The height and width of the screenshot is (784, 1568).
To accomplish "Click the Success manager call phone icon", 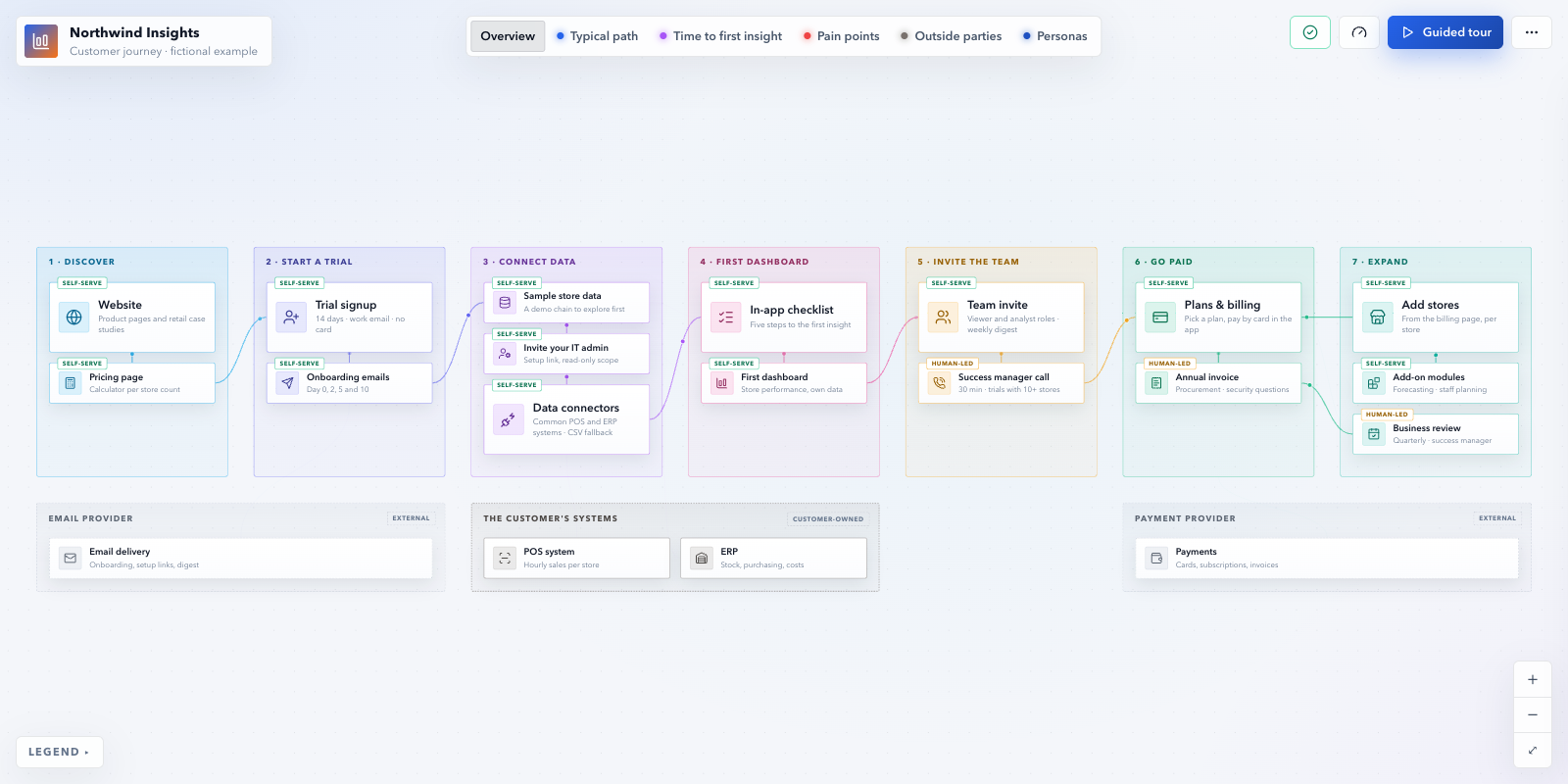I will (x=940, y=383).
